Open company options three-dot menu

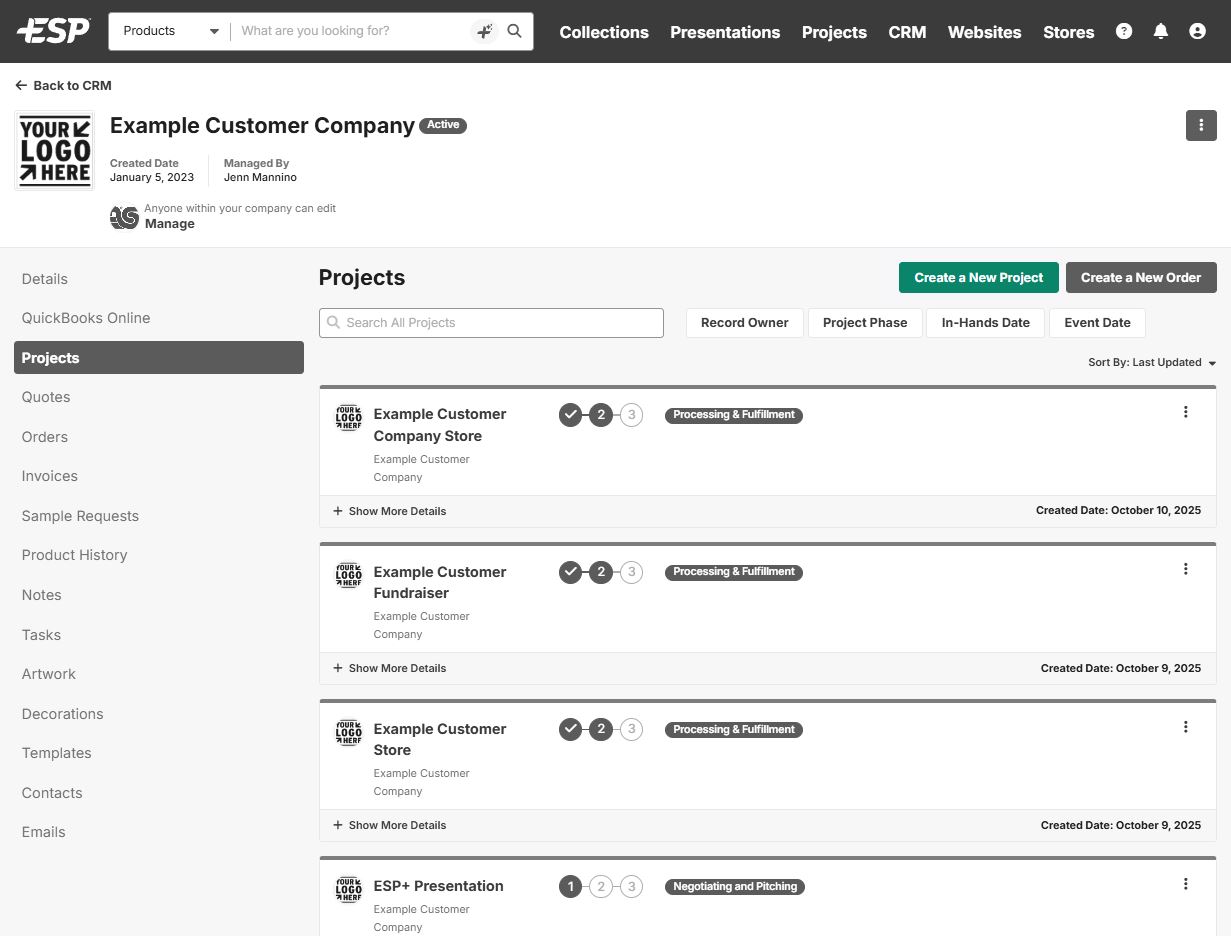[x=1201, y=126]
